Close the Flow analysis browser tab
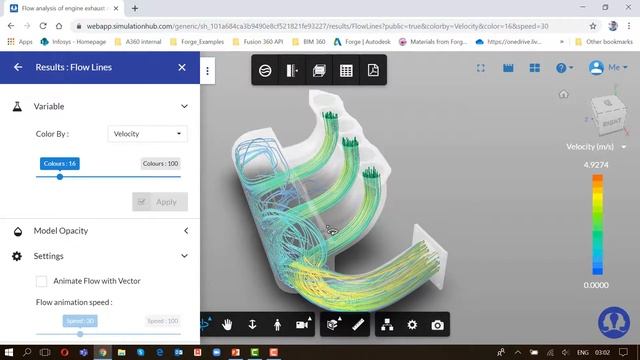 pos(116,8)
